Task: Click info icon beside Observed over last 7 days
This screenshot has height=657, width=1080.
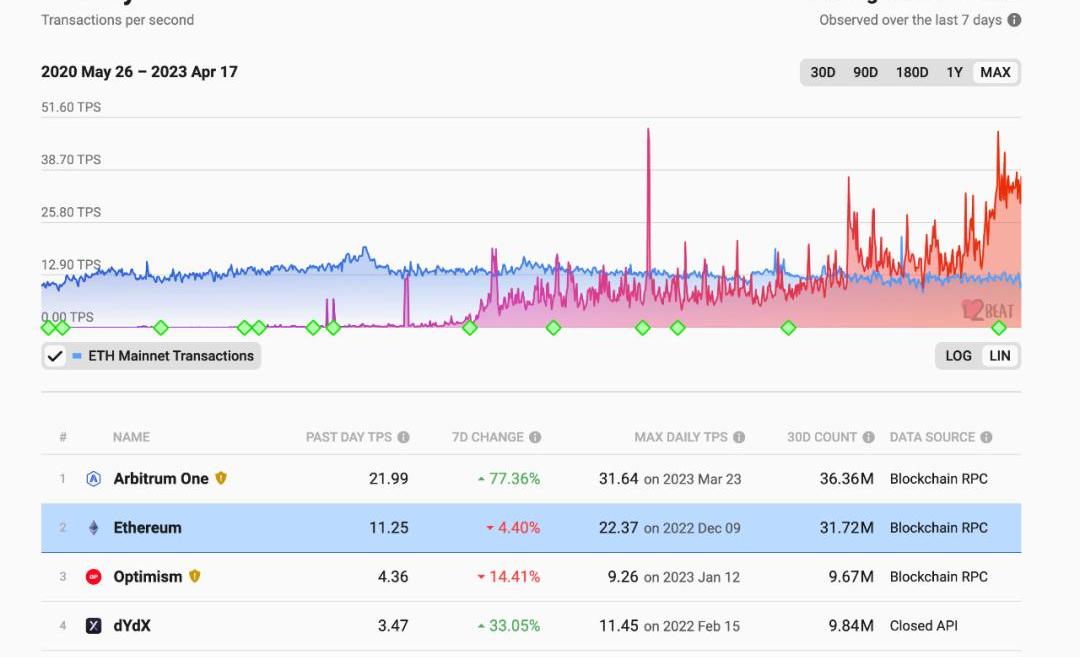Action: (1014, 20)
